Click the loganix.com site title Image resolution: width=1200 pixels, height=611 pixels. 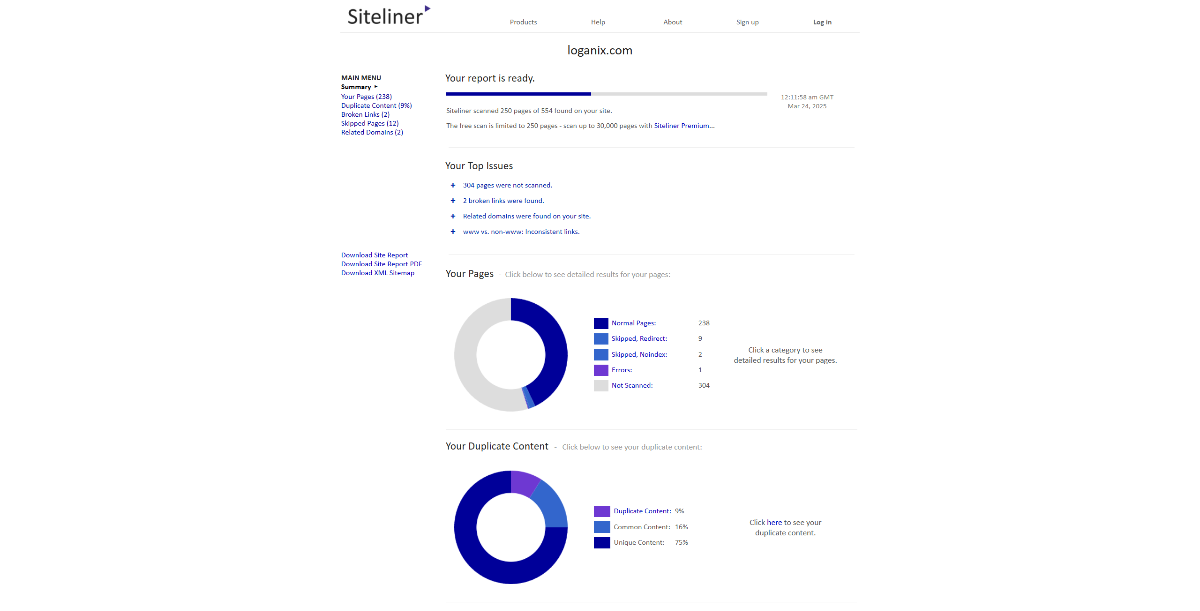coord(600,50)
